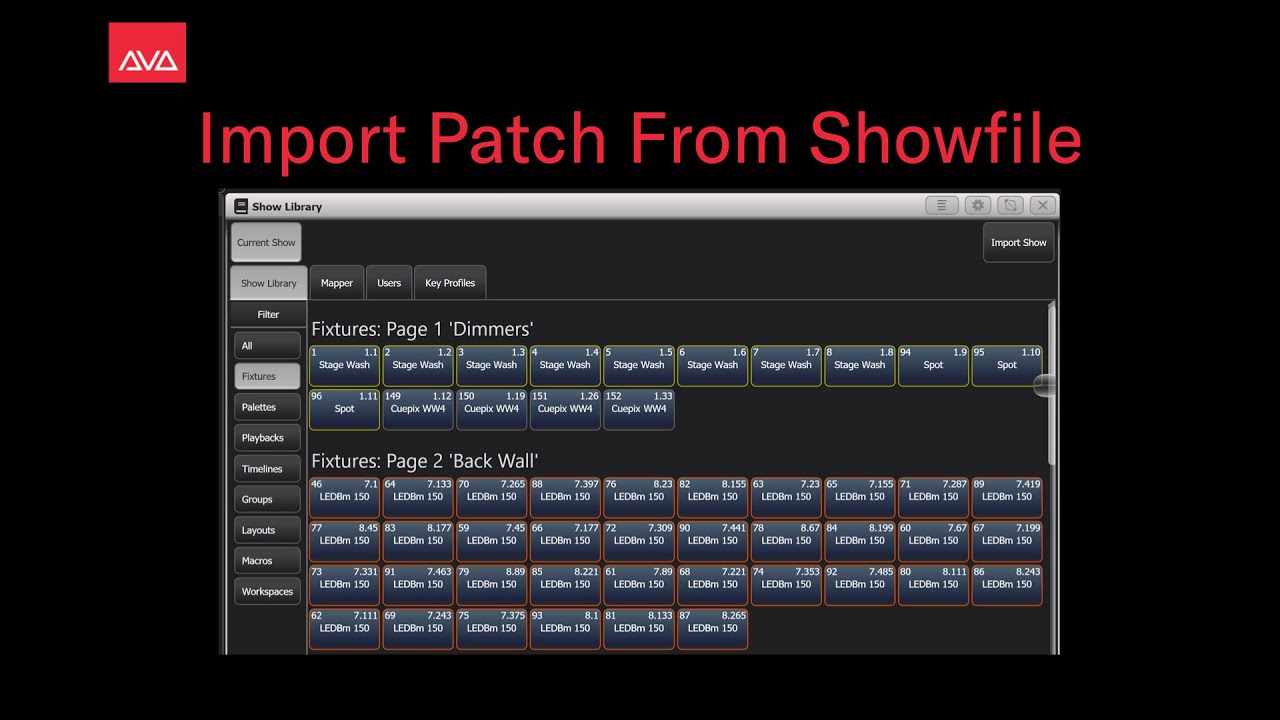This screenshot has width=1280, height=720.
Task: Select Stage Wash fixture at address 1.3
Action: click(491, 366)
